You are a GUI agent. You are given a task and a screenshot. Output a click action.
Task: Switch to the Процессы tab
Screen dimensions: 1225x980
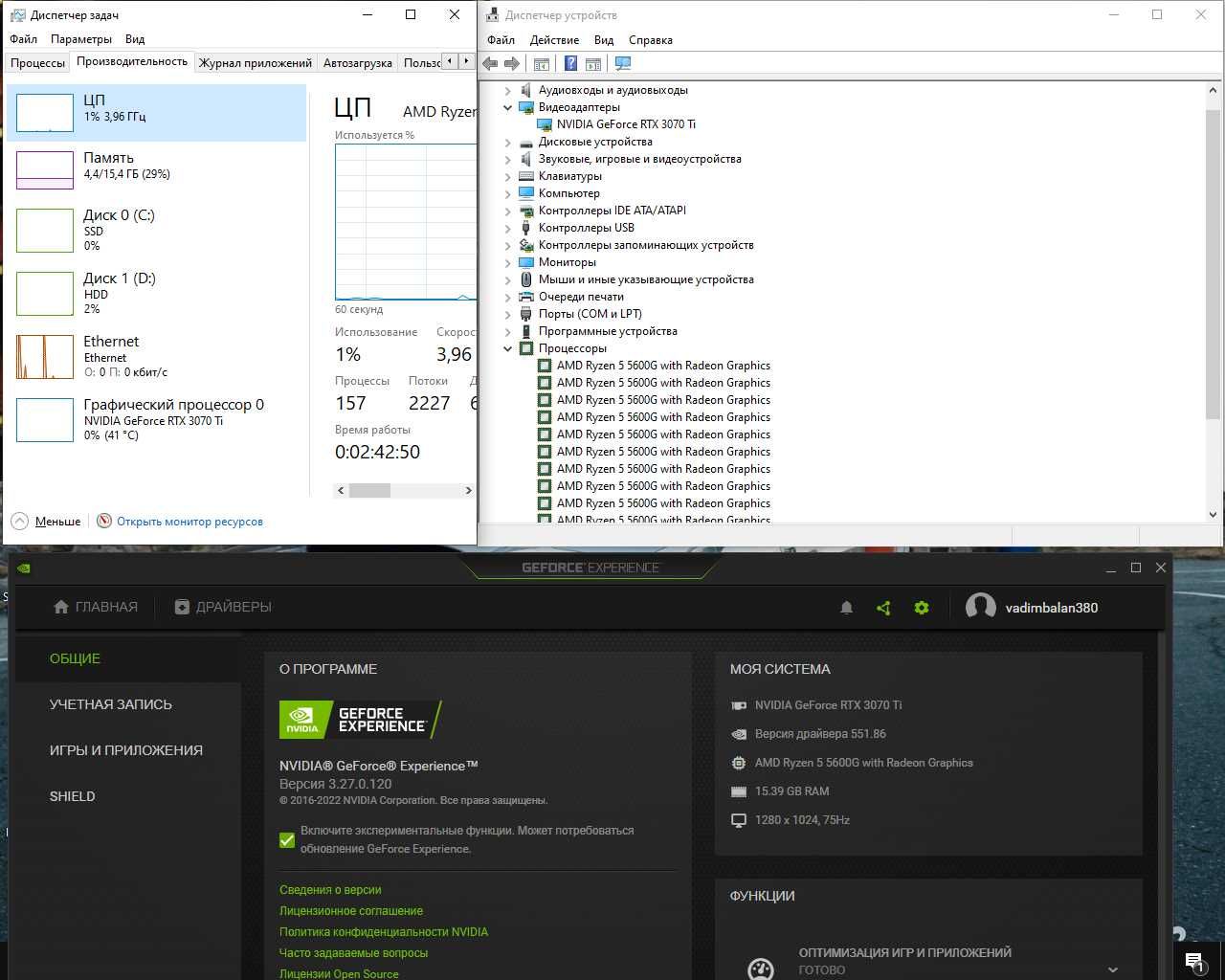tap(38, 62)
